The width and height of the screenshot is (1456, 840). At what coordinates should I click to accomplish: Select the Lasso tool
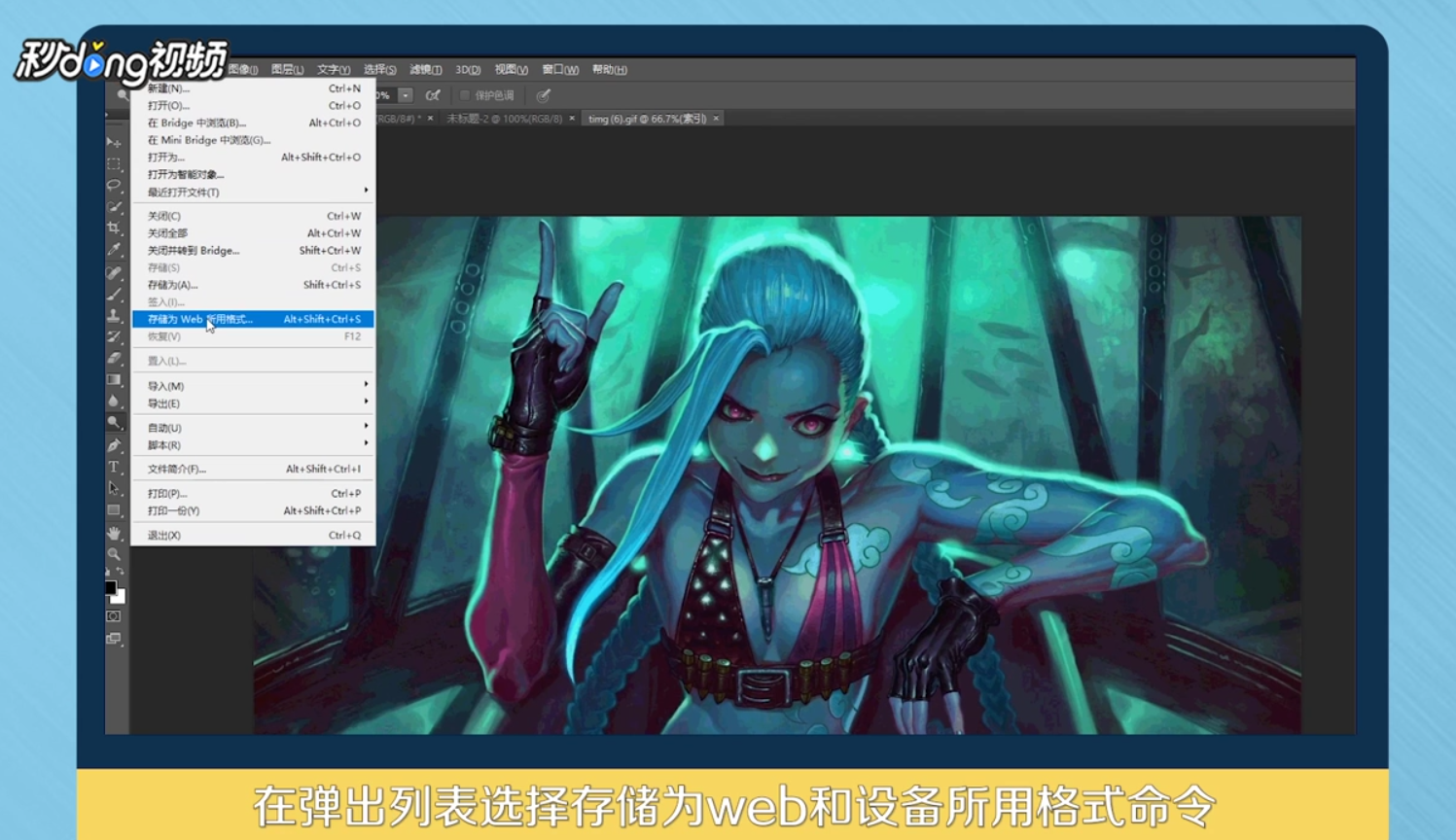point(114,185)
